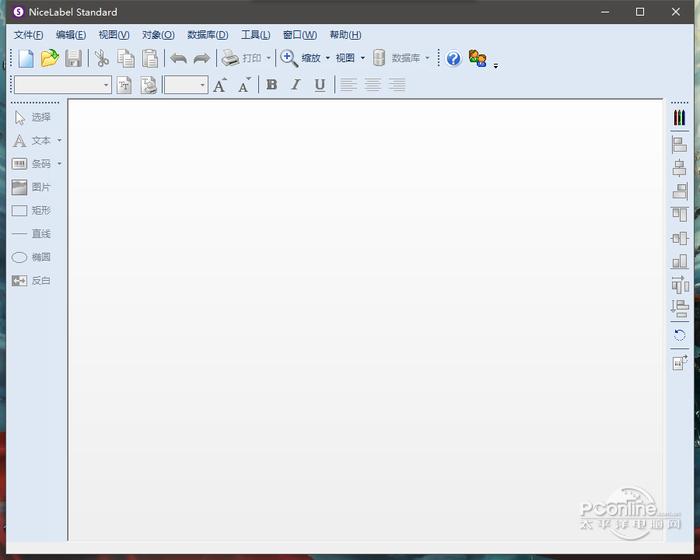The image size is (700, 560).
Task: Click the Print (打印) printer icon
Action: [230, 58]
